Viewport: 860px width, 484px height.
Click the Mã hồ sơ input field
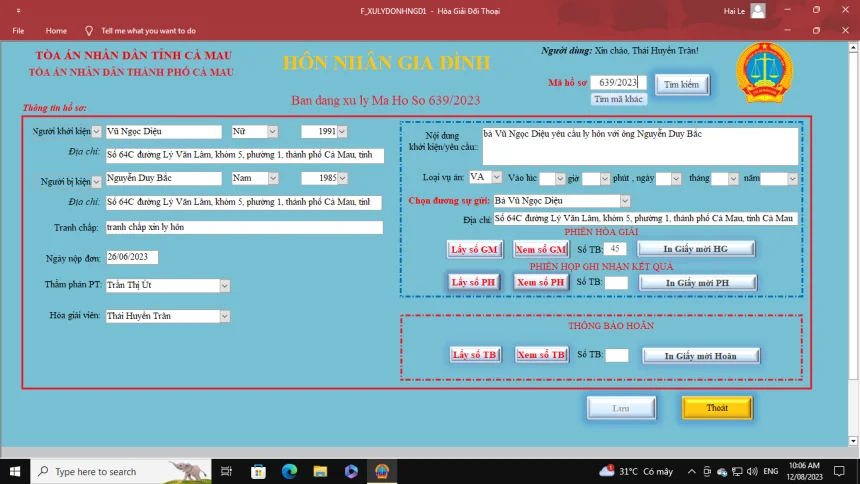(x=617, y=83)
